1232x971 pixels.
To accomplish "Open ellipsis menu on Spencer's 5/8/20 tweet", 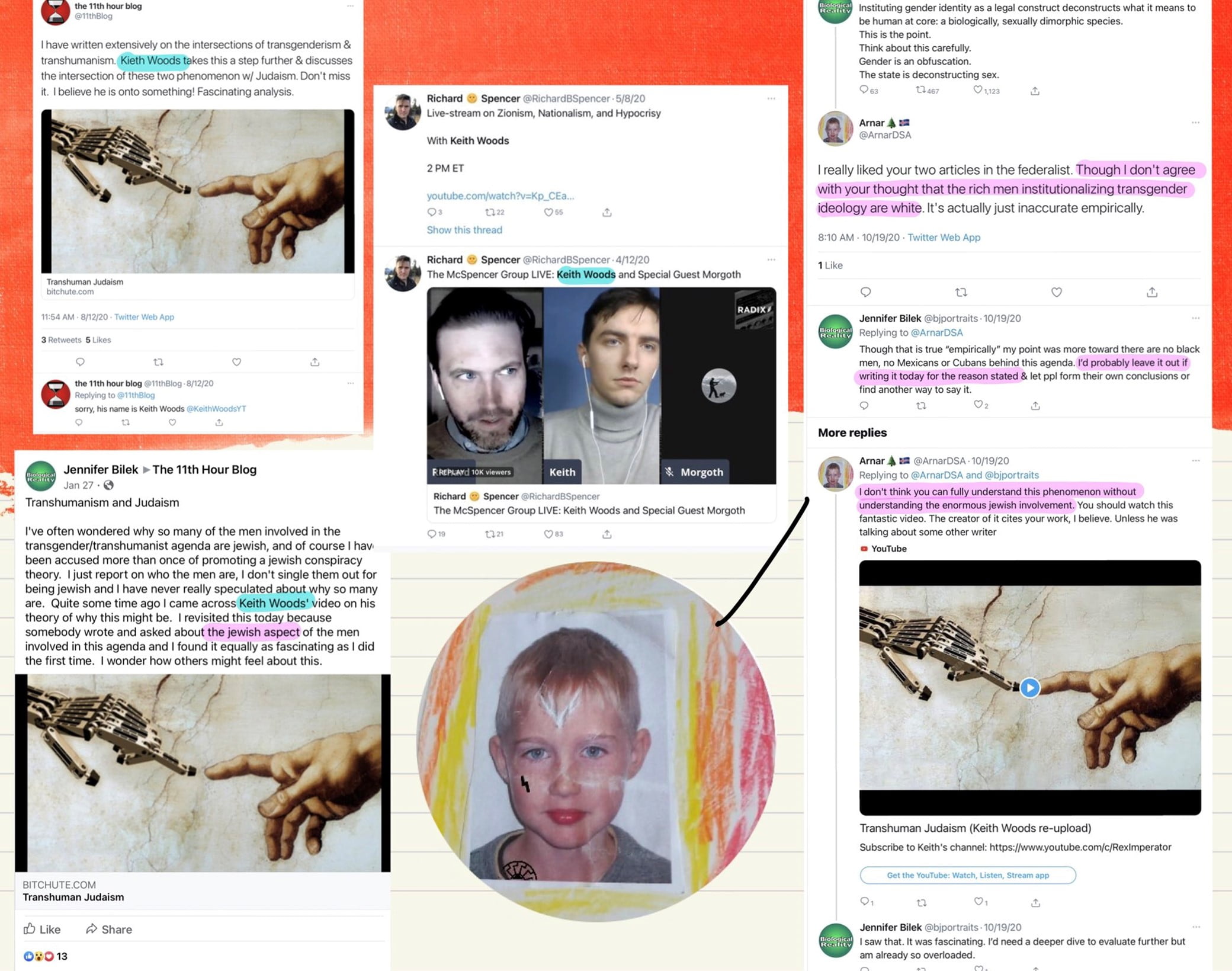I will coord(771,98).
